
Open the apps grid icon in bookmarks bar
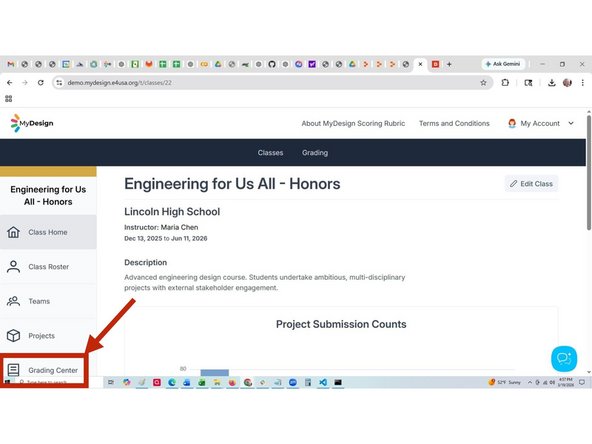[x=9, y=99]
